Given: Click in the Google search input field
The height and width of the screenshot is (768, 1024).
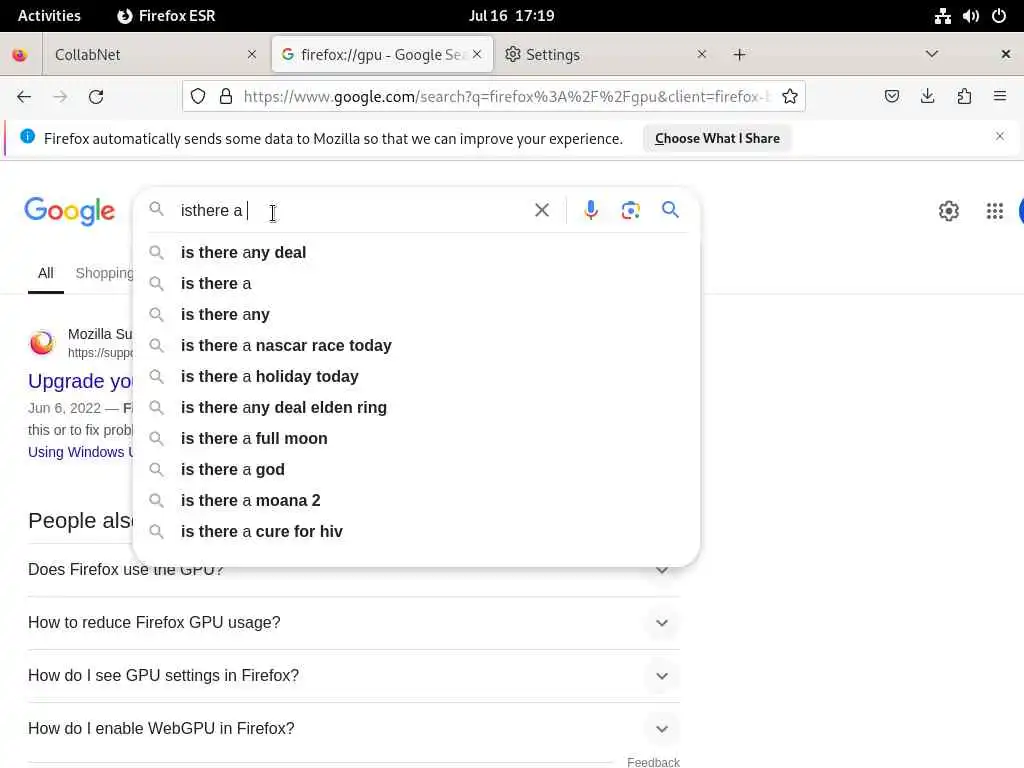Looking at the screenshot, I should tap(353, 210).
